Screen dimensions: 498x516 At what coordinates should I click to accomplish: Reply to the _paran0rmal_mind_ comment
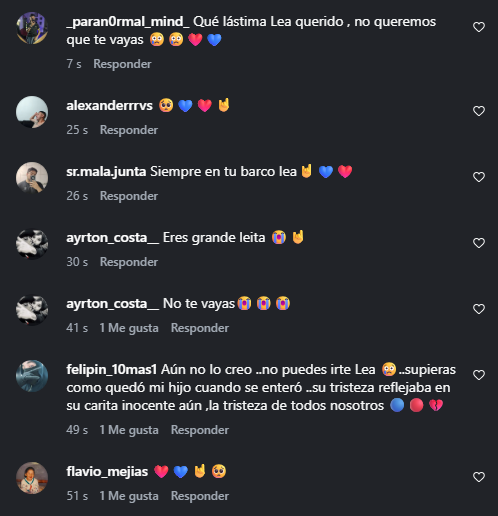pos(122,64)
